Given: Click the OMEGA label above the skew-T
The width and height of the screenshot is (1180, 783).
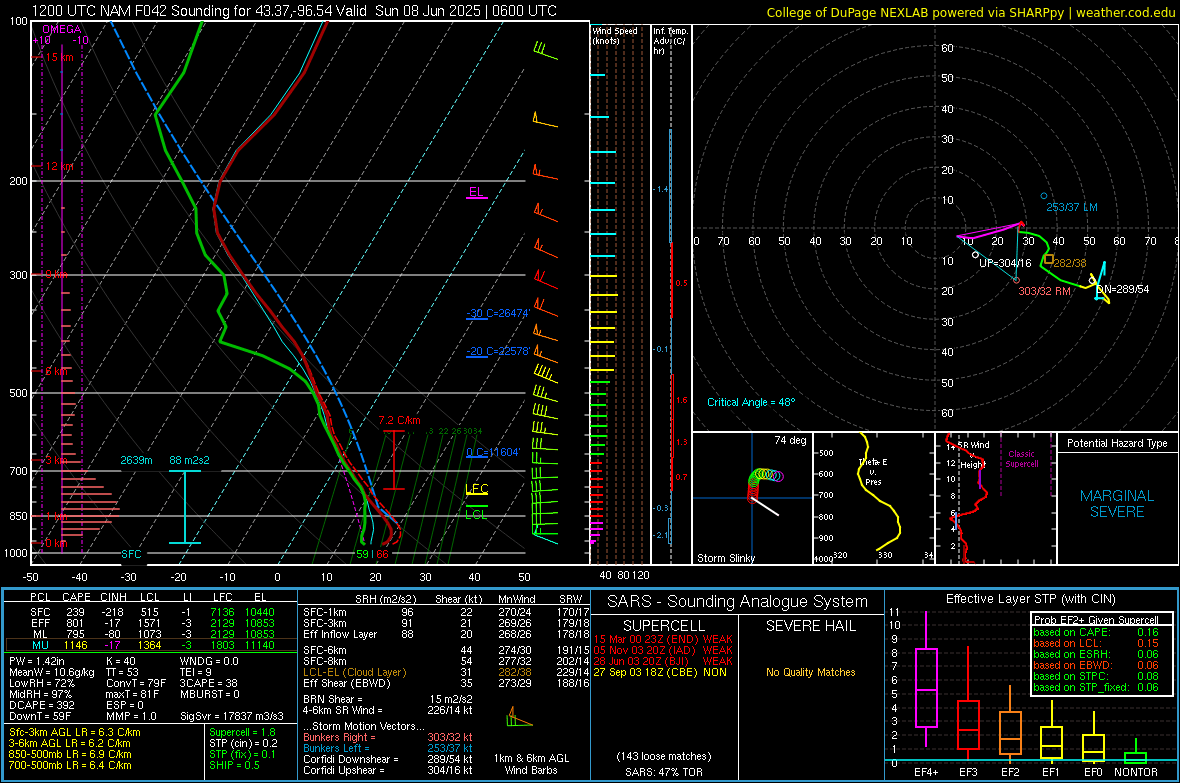Looking at the screenshot, I should 62,29.
